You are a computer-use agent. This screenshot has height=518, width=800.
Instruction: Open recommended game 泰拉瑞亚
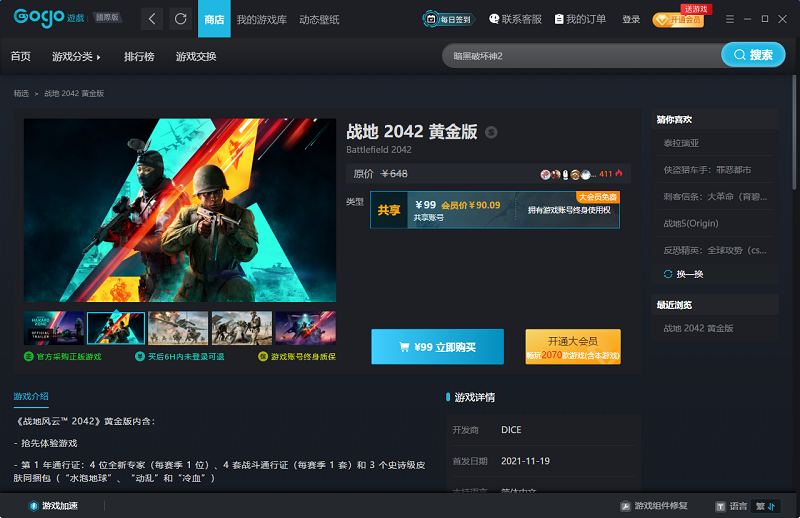point(682,143)
